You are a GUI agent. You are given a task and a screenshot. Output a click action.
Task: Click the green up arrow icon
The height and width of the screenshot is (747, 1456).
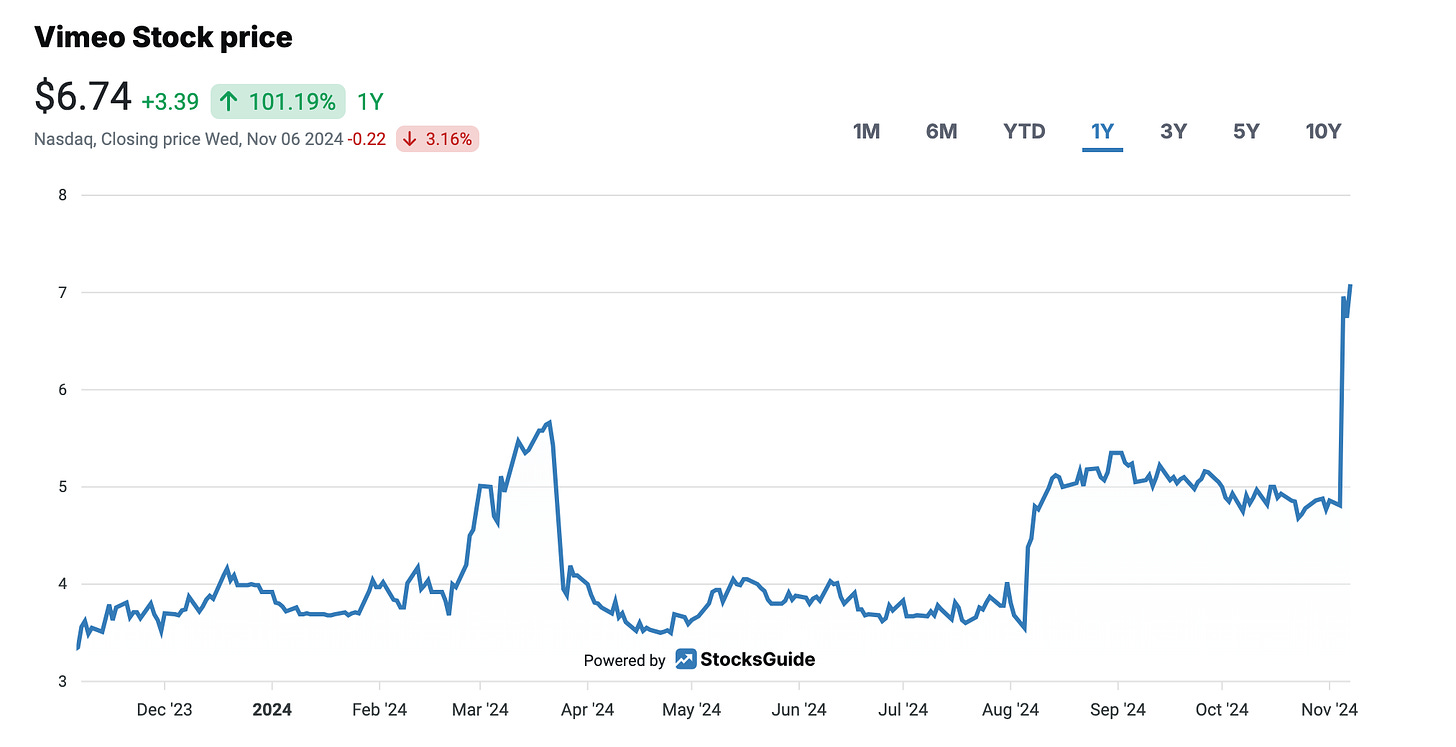pyautogui.click(x=228, y=101)
